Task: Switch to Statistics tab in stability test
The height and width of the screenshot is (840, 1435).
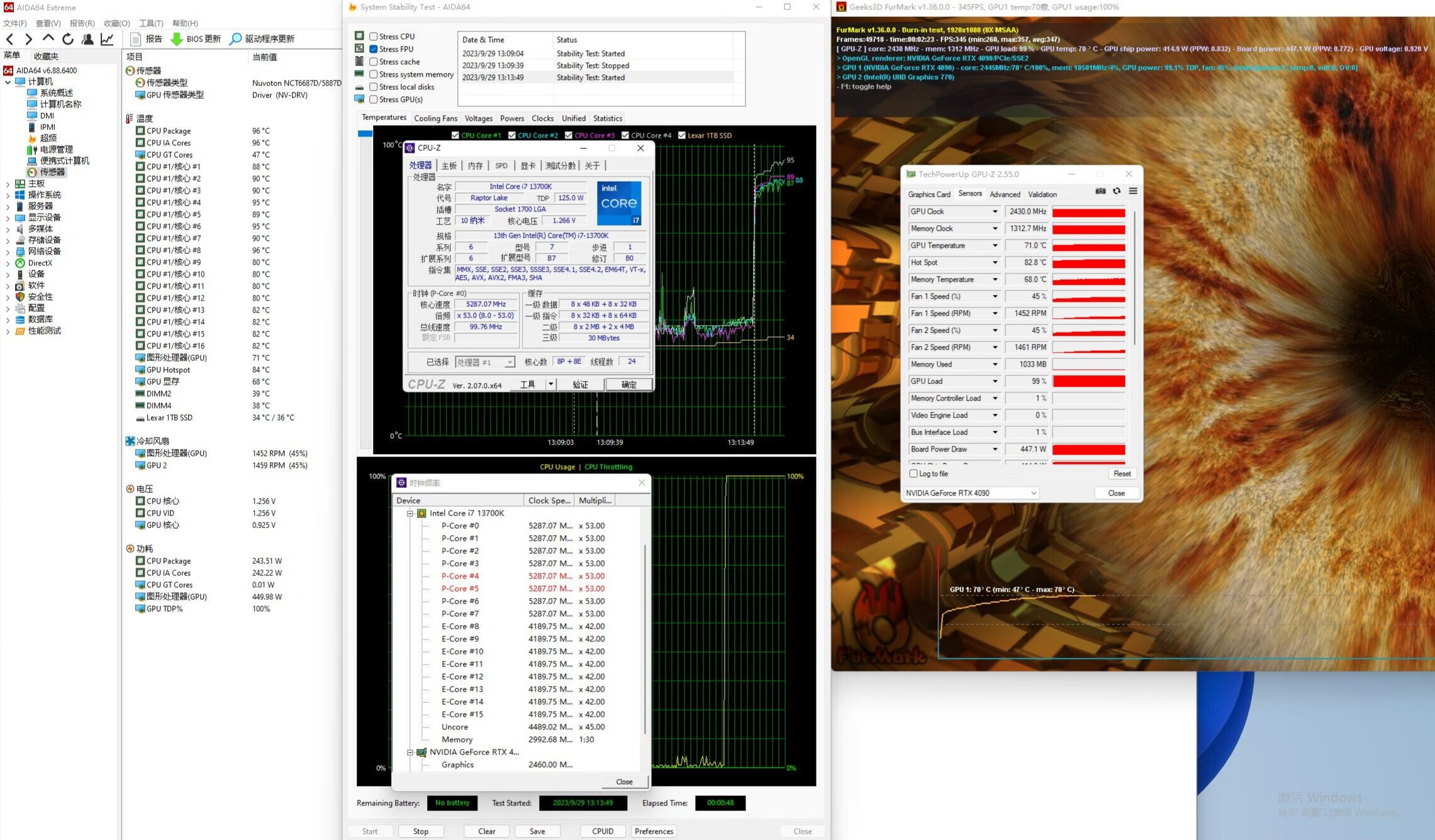Action: point(608,118)
